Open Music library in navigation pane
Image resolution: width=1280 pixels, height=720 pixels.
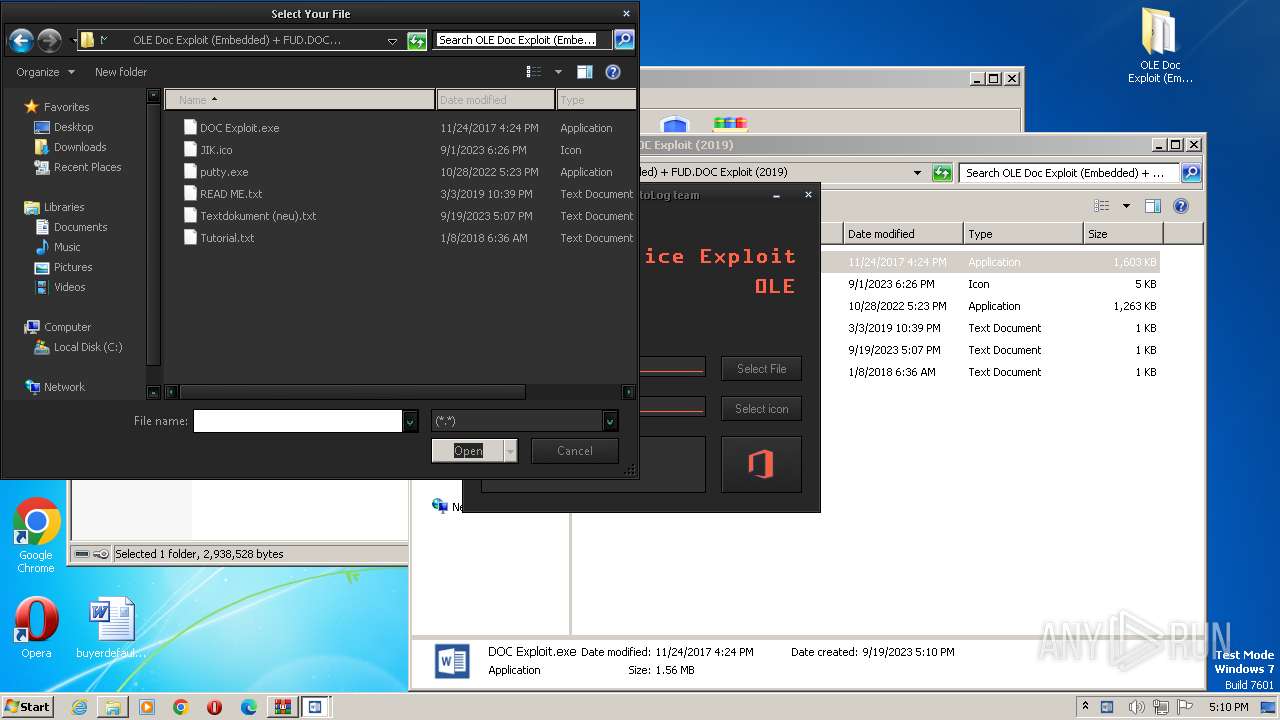pos(58,247)
